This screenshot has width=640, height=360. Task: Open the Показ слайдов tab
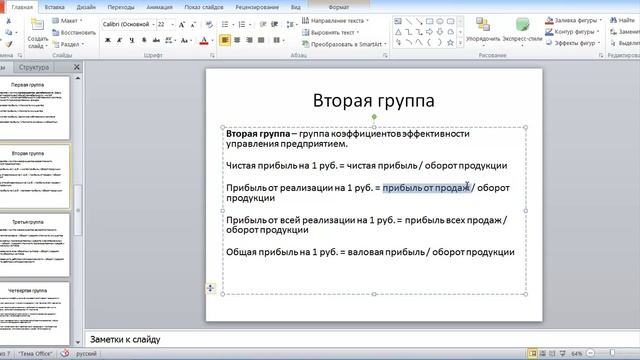click(204, 7)
